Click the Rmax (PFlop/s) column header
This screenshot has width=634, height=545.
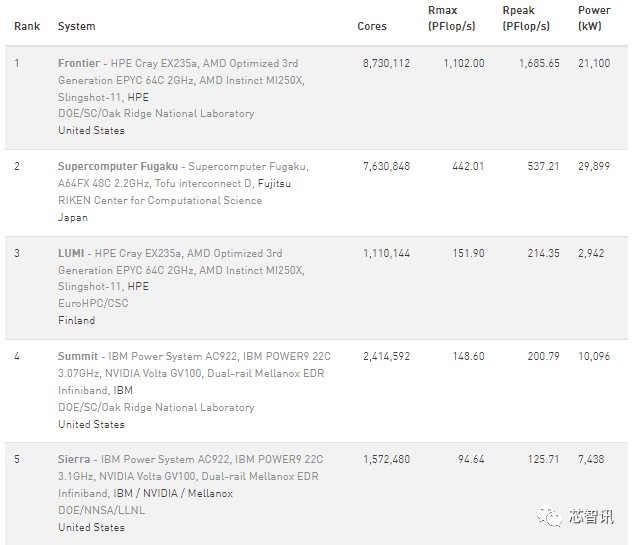click(451, 18)
